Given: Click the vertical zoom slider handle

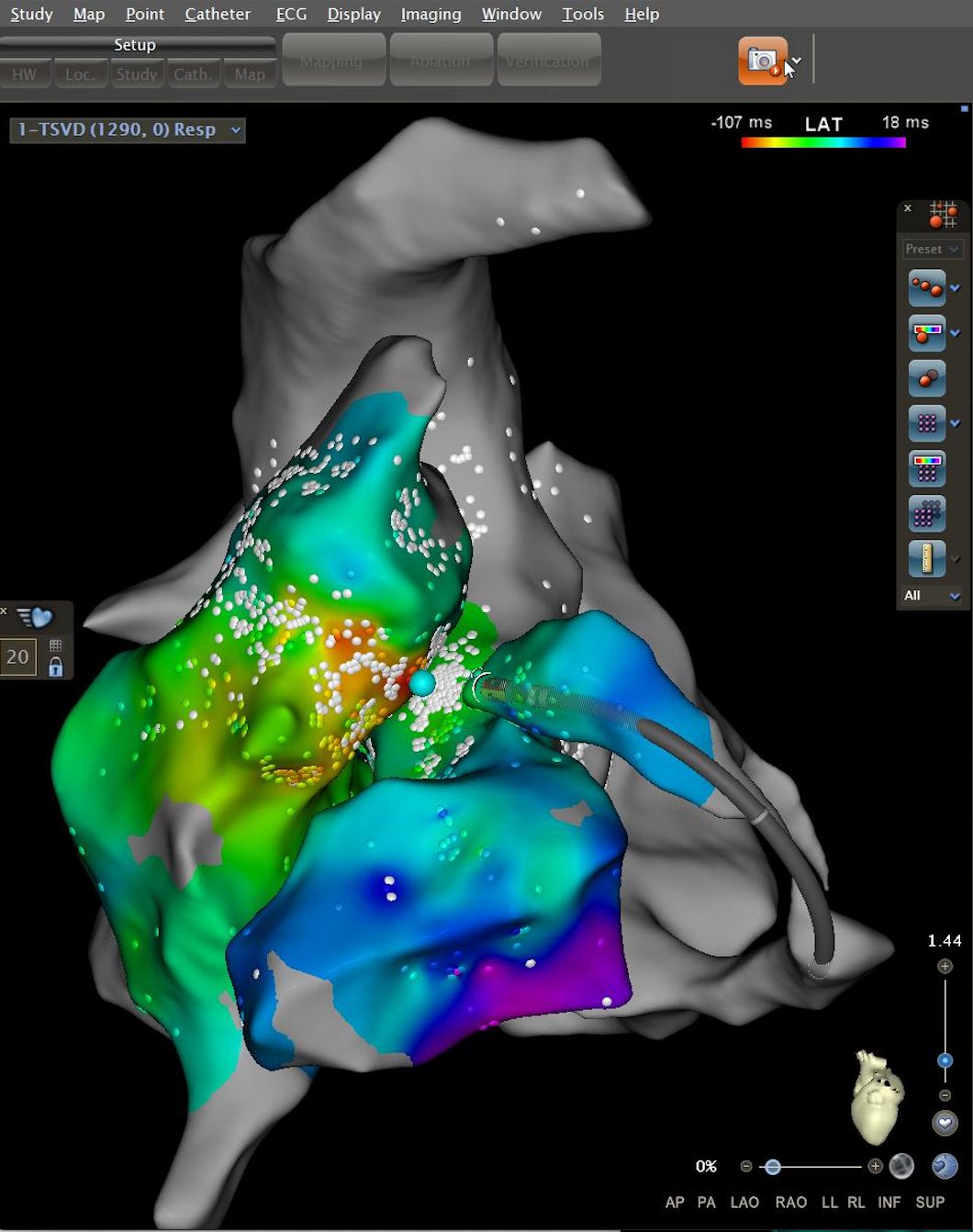Looking at the screenshot, I should coord(945,1060).
